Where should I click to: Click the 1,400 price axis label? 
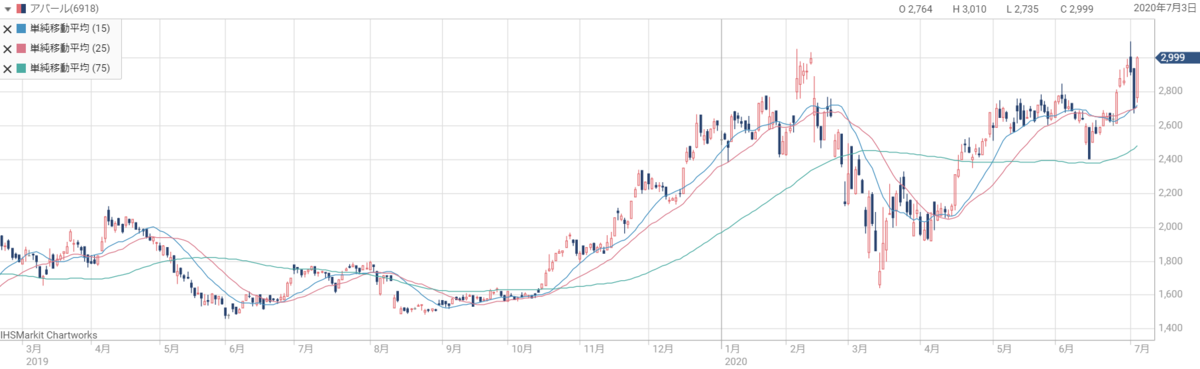coord(1170,328)
